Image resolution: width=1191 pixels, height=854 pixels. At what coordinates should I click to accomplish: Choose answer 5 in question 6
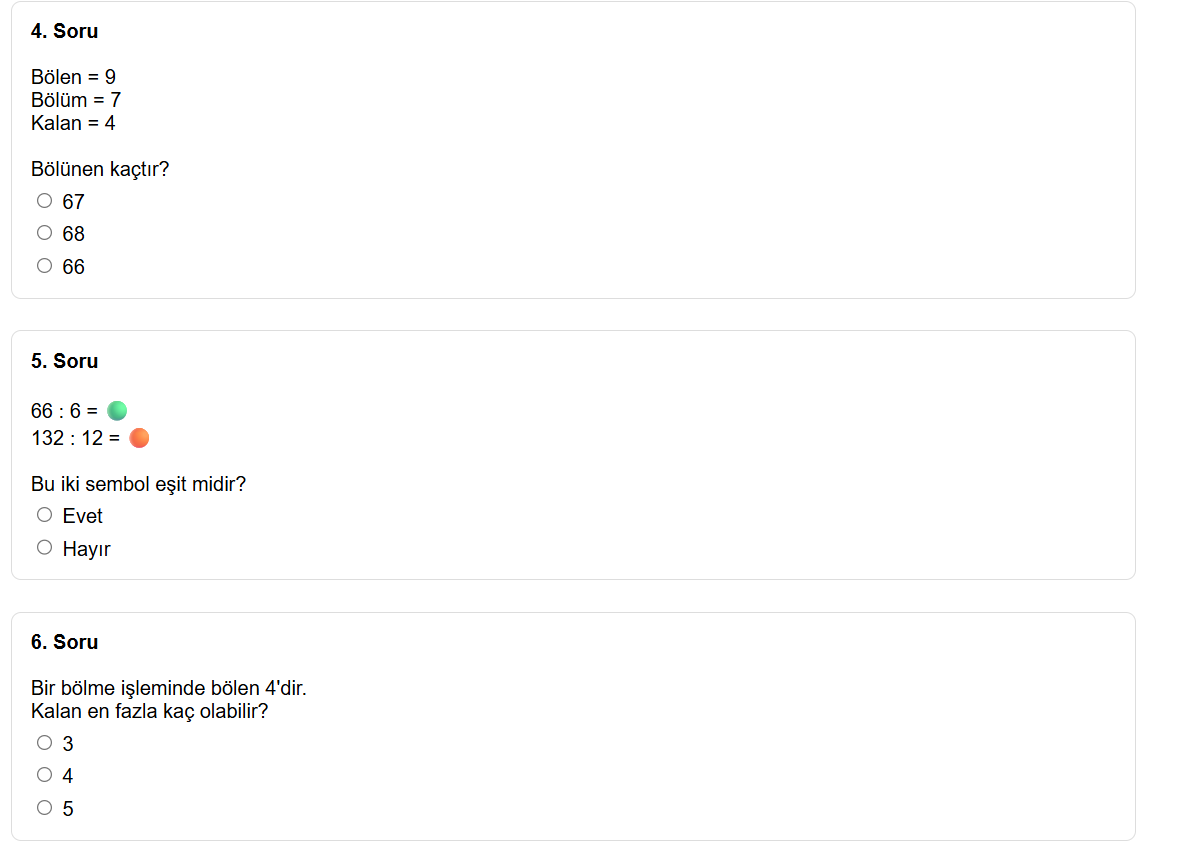pos(44,808)
